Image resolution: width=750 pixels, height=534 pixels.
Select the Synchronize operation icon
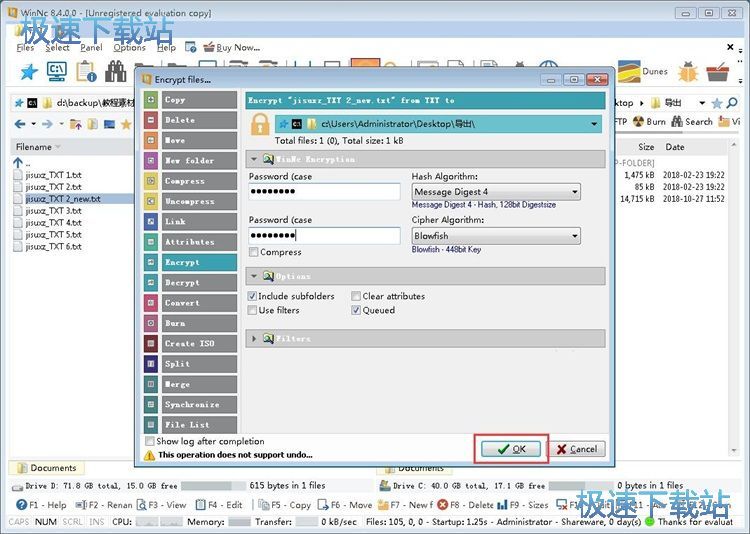(151, 405)
